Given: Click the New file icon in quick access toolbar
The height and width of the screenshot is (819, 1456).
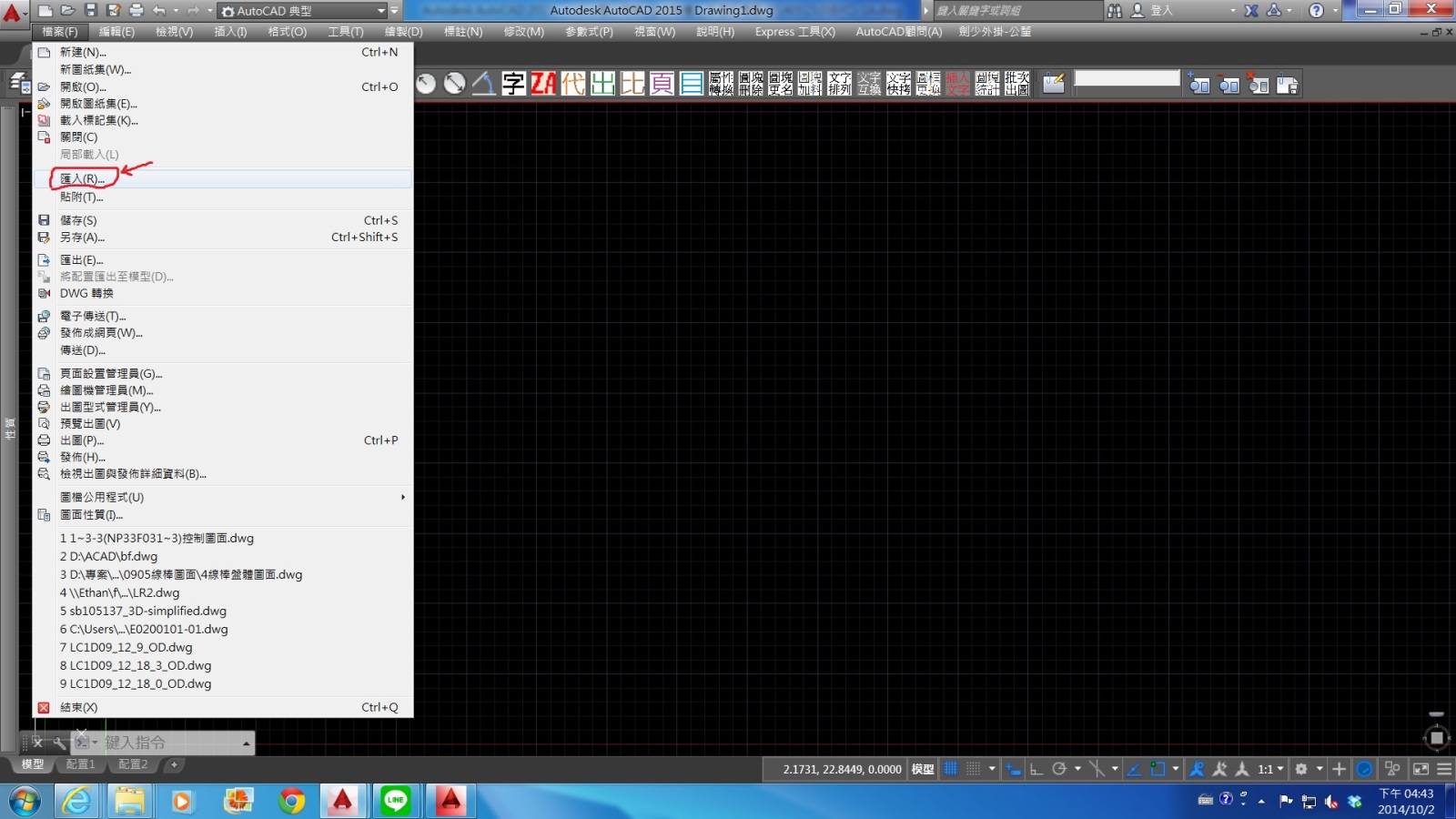Looking at the screenshot, I should click(45, 11).
